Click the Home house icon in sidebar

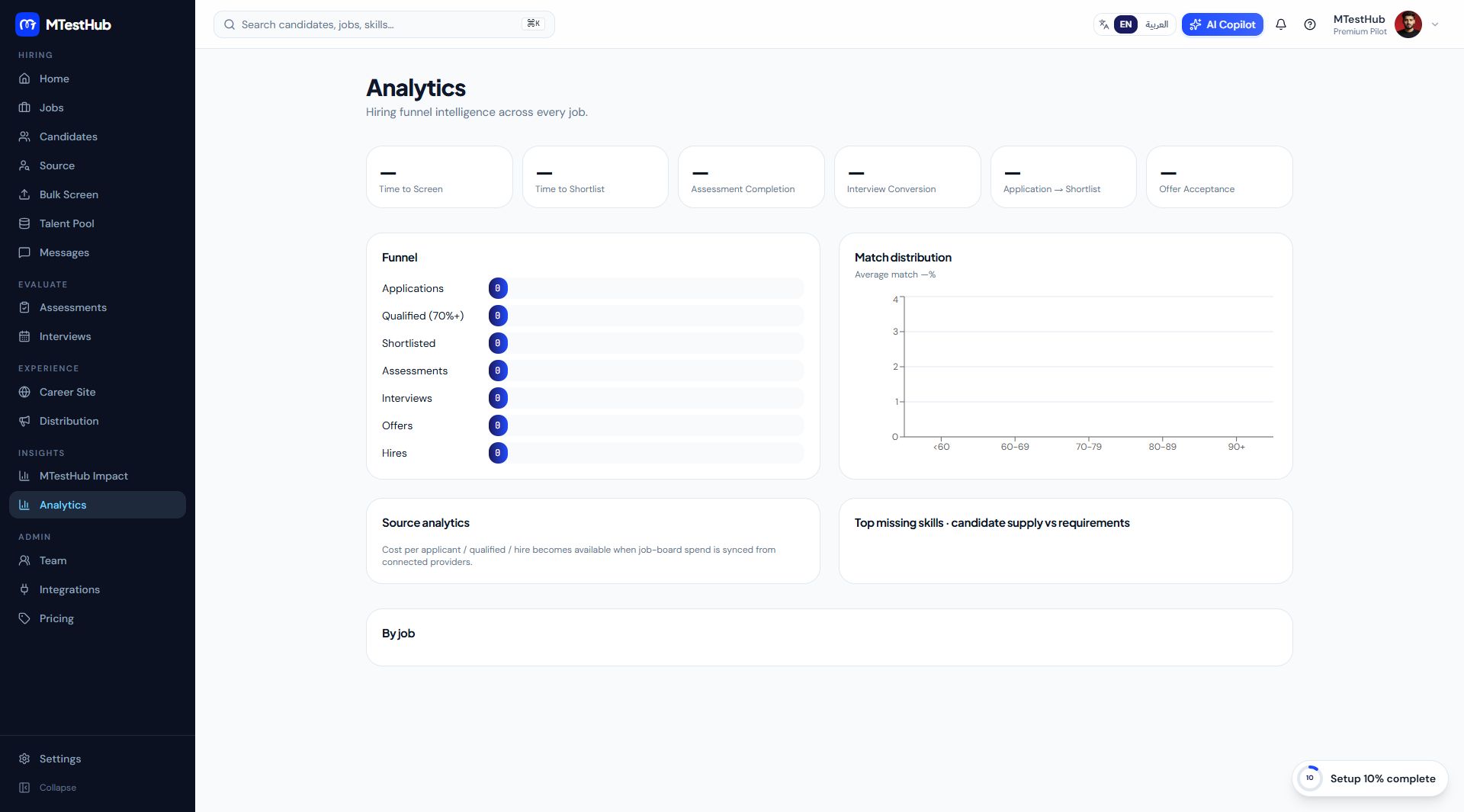pos(24,79)
